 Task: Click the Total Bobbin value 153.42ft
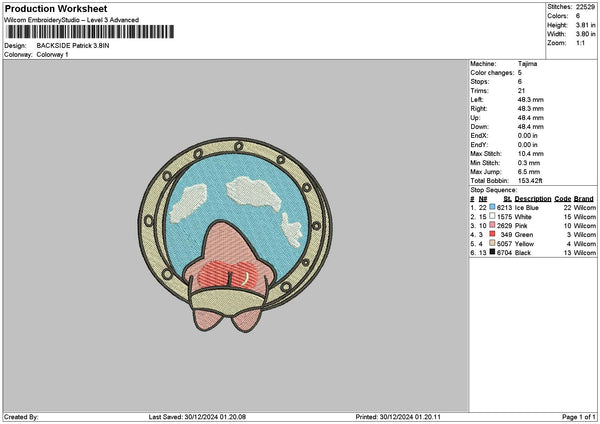tap(530, 181)
